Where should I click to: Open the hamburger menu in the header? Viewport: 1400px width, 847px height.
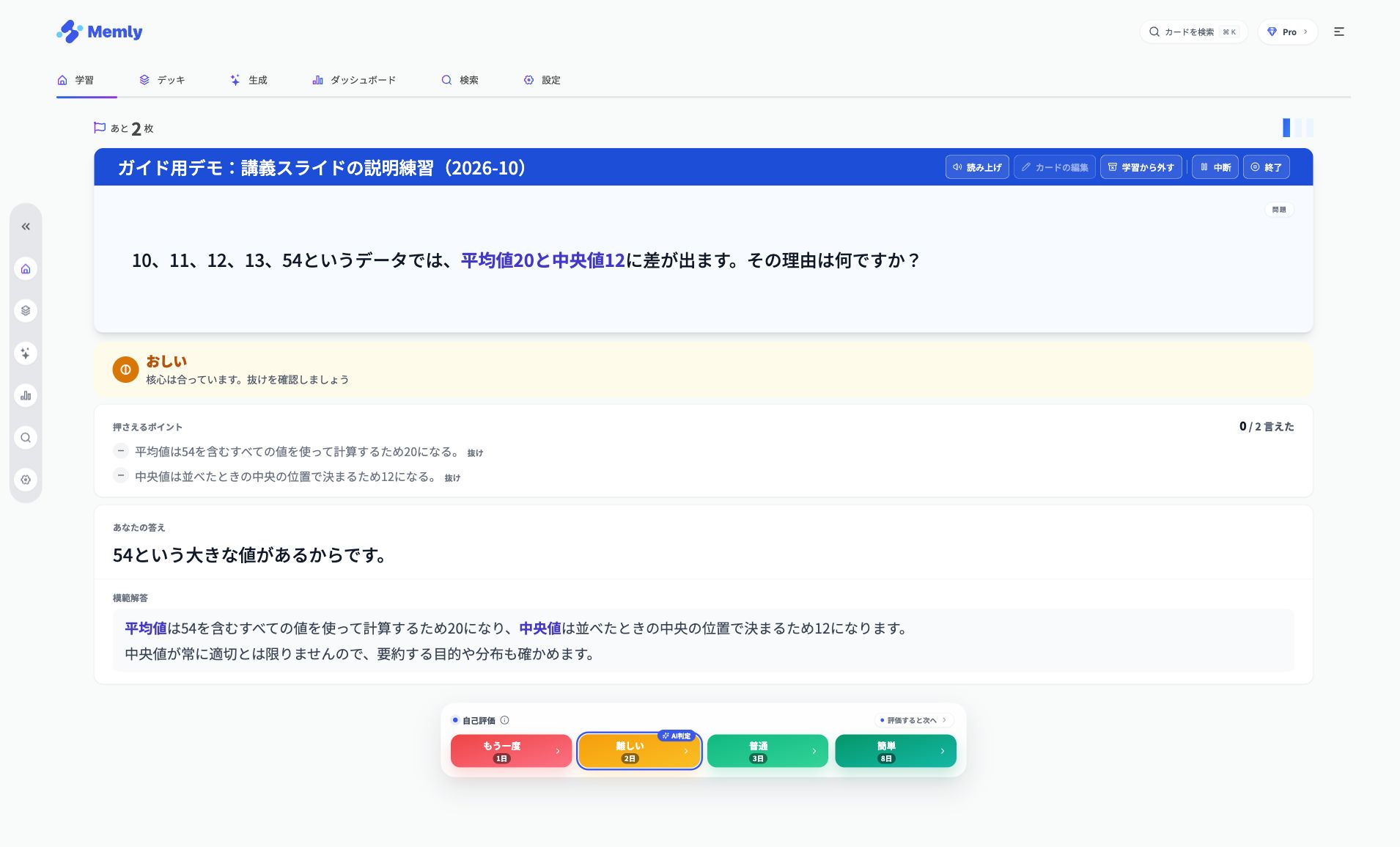[x=1338, y=32]
